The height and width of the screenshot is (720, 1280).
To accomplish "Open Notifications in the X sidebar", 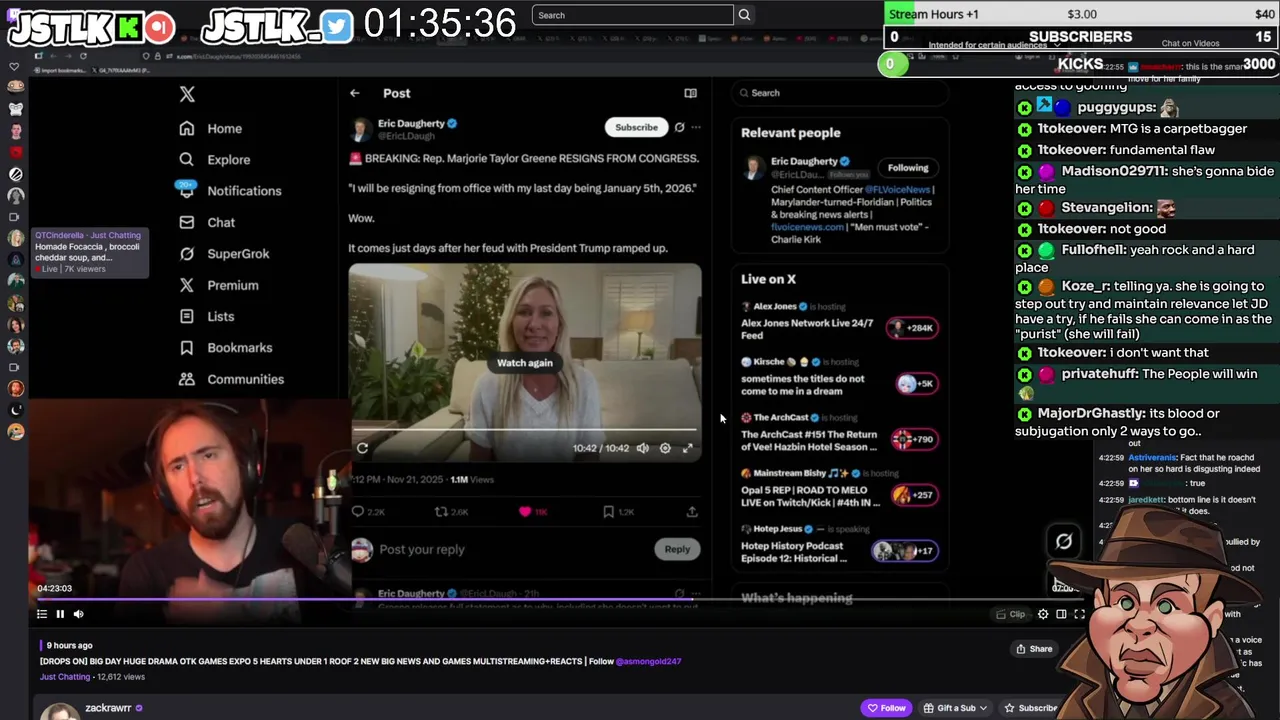I will (x=230, y=190).
